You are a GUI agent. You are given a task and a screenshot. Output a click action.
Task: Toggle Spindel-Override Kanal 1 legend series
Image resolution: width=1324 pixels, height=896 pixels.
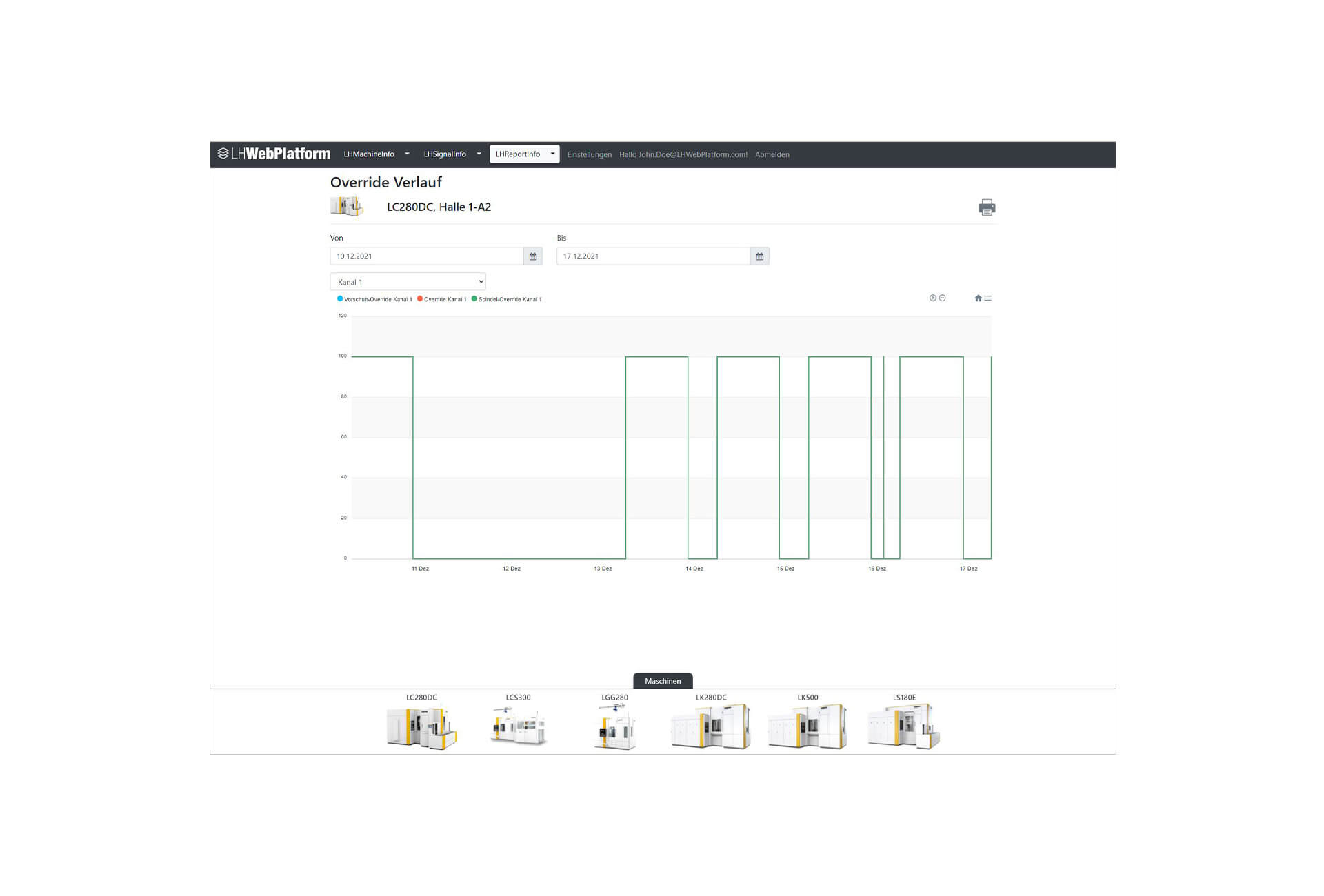pyautogui.click(x=509, y=299)
